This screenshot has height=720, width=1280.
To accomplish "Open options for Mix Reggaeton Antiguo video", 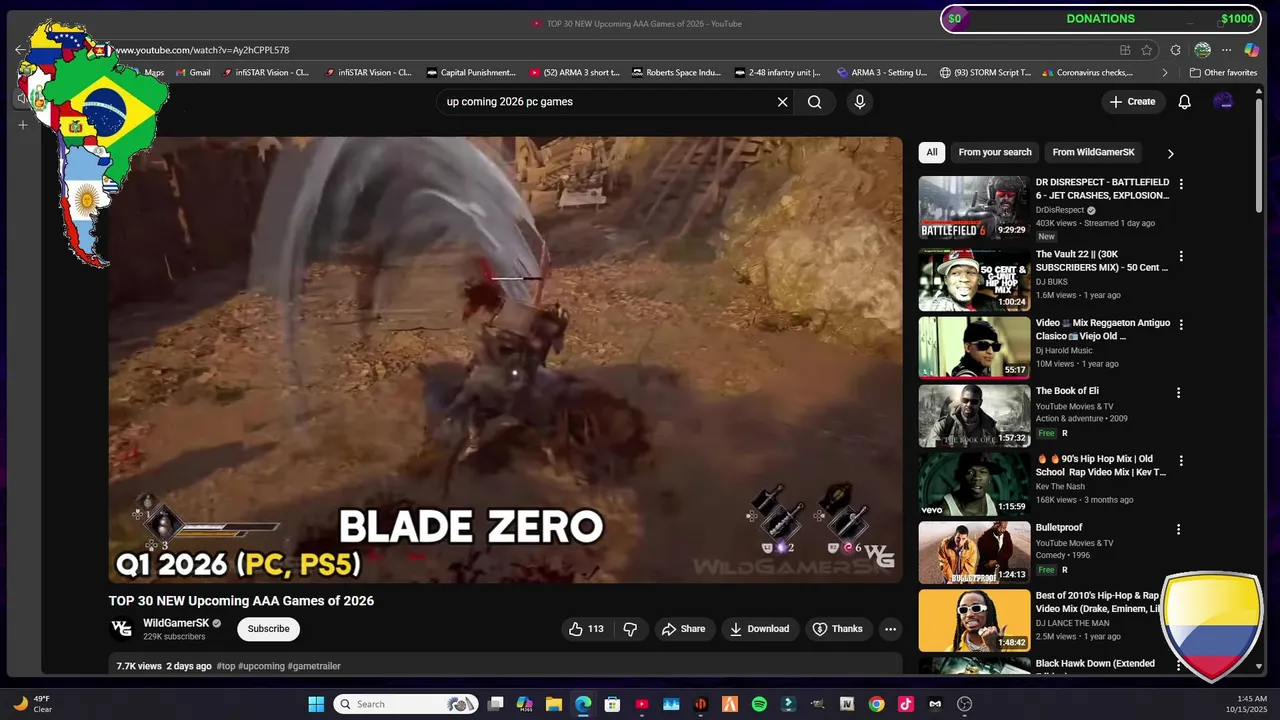I will point(1181,325).
